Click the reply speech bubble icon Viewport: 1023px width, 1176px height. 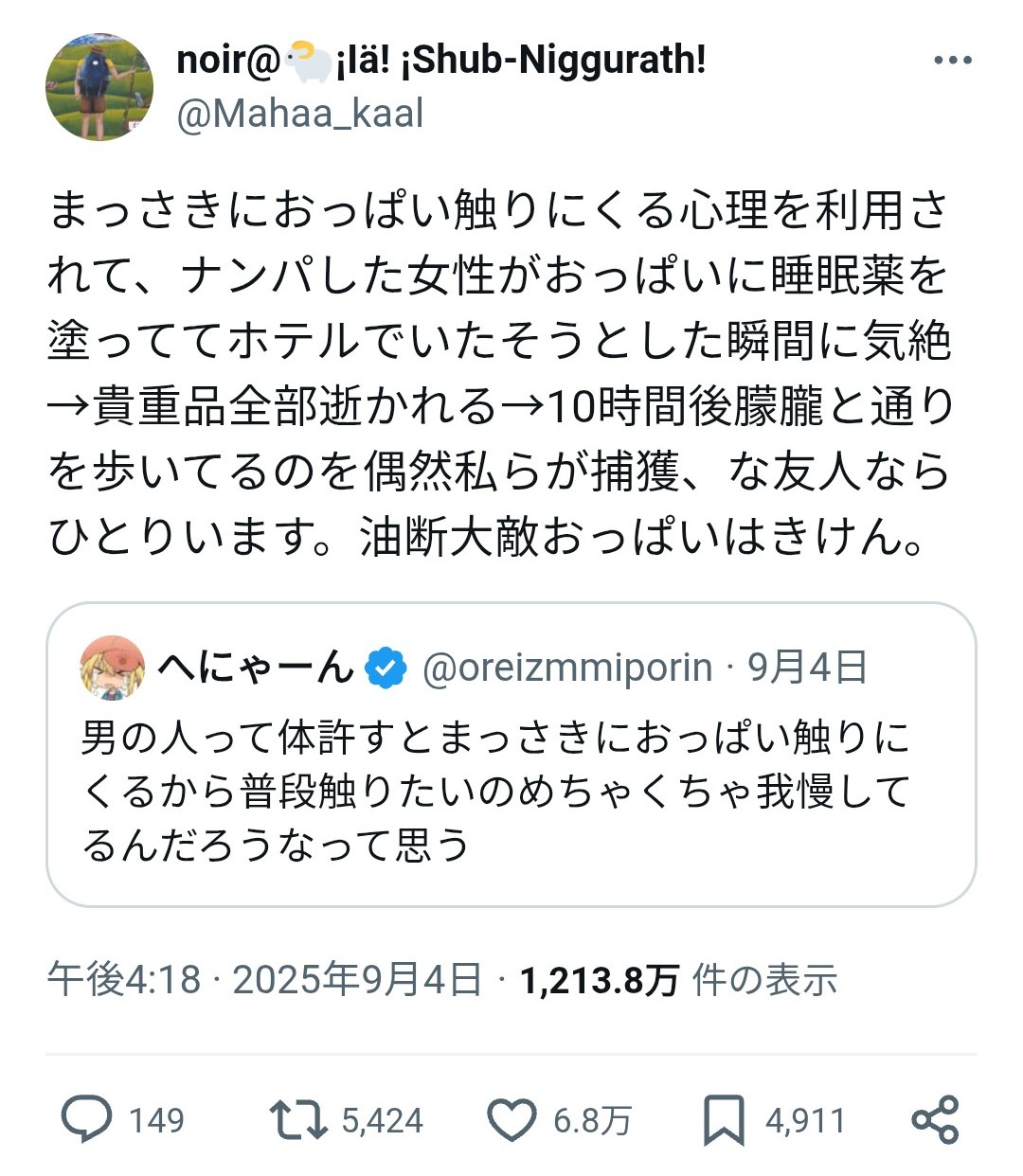click(x=86, y=1119)
